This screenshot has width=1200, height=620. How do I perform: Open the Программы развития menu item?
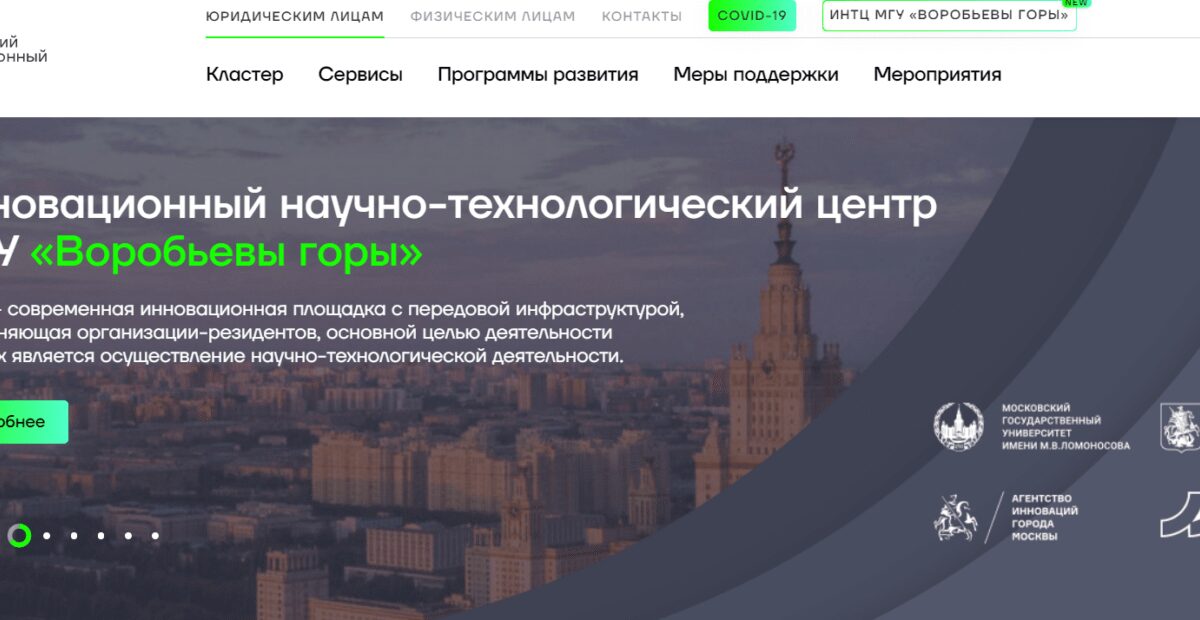point(537,74)
